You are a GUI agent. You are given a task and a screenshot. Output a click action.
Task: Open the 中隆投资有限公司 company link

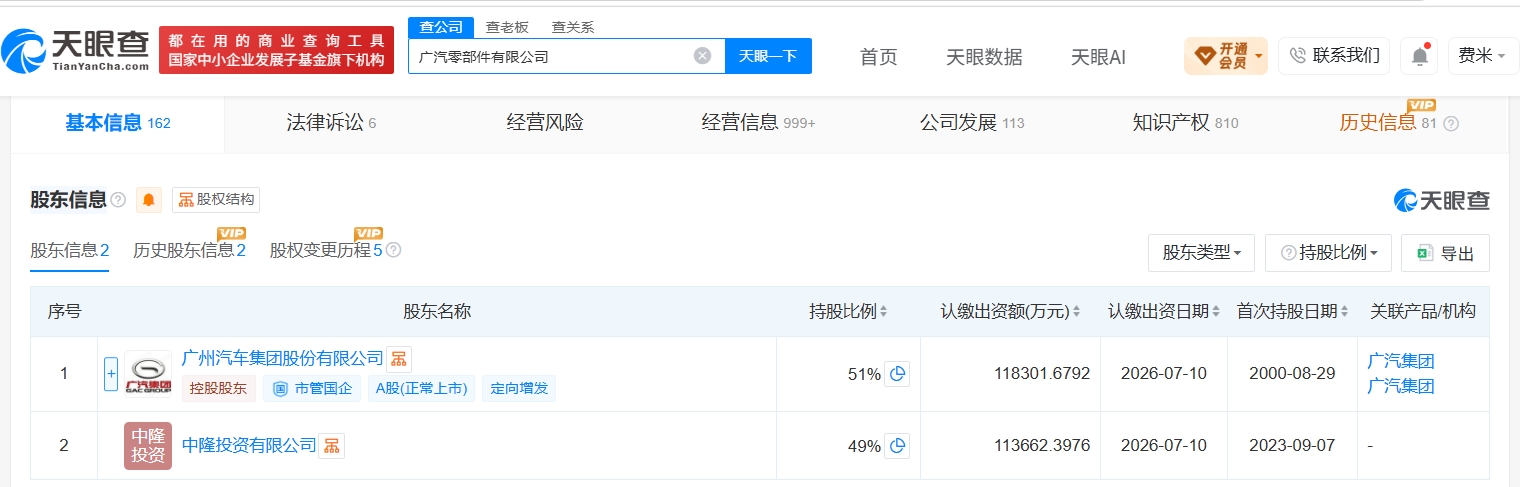pyautogui.click(x=249, y=445)
